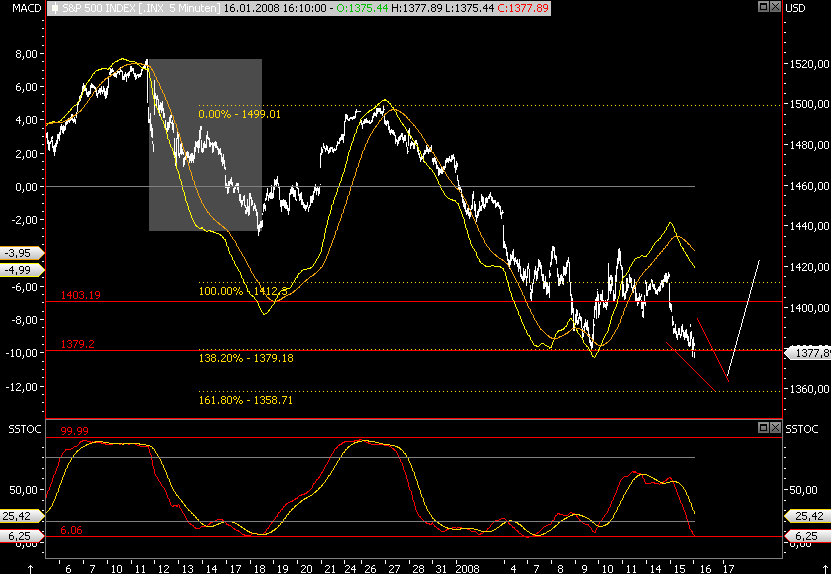Click the red 1379.2 horizontal line label
The height and width of the screenshot is (574, 831).
[x=77, y=345]
